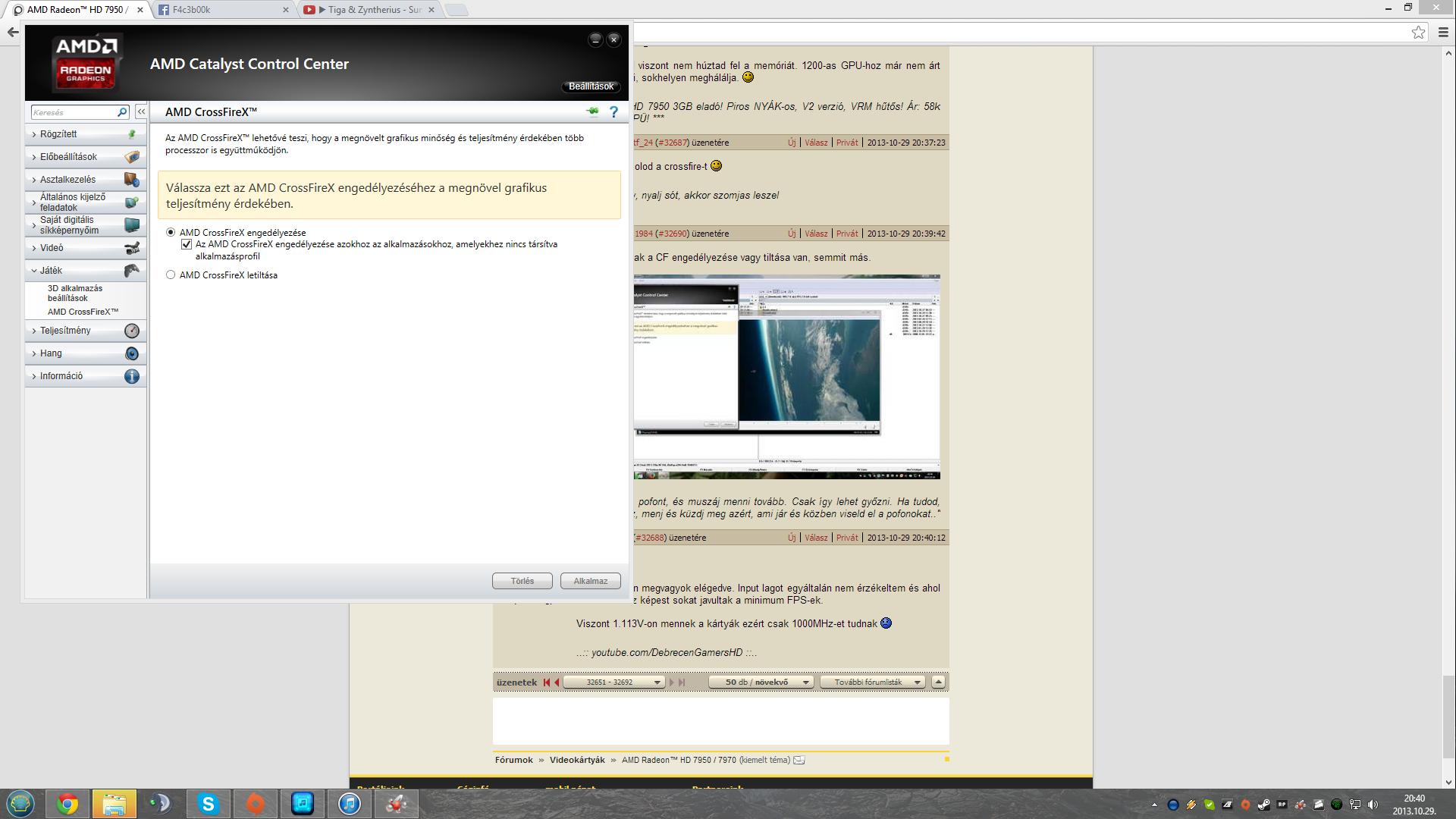Open 3D alkalmazás beállítások submenu item
The width and height of the screenshot is (1456, 819).
click(x=75, y=293)
